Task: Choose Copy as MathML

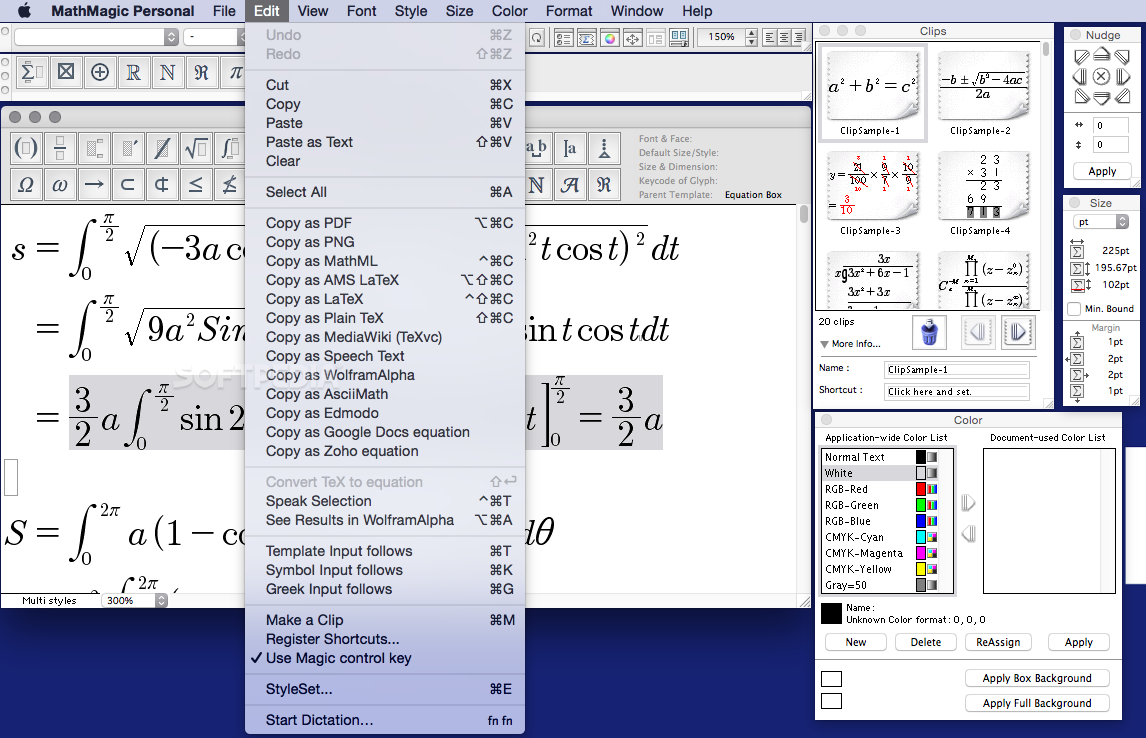Action: point(385,261)
